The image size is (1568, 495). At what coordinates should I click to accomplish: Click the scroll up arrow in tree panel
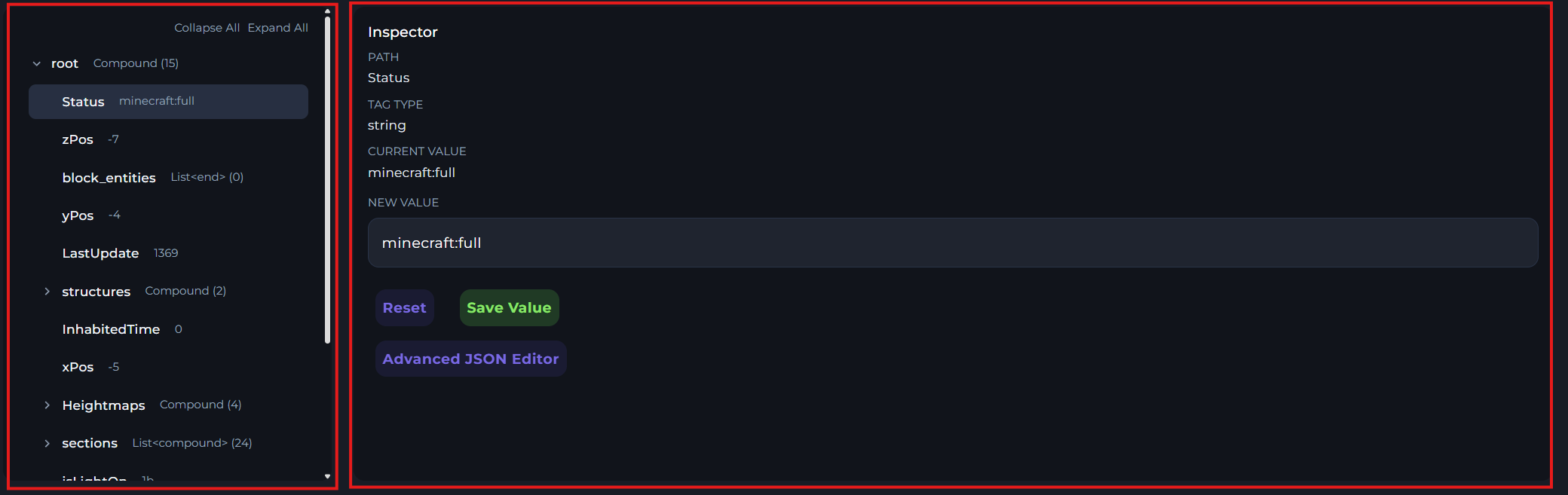tap(327, 11)
